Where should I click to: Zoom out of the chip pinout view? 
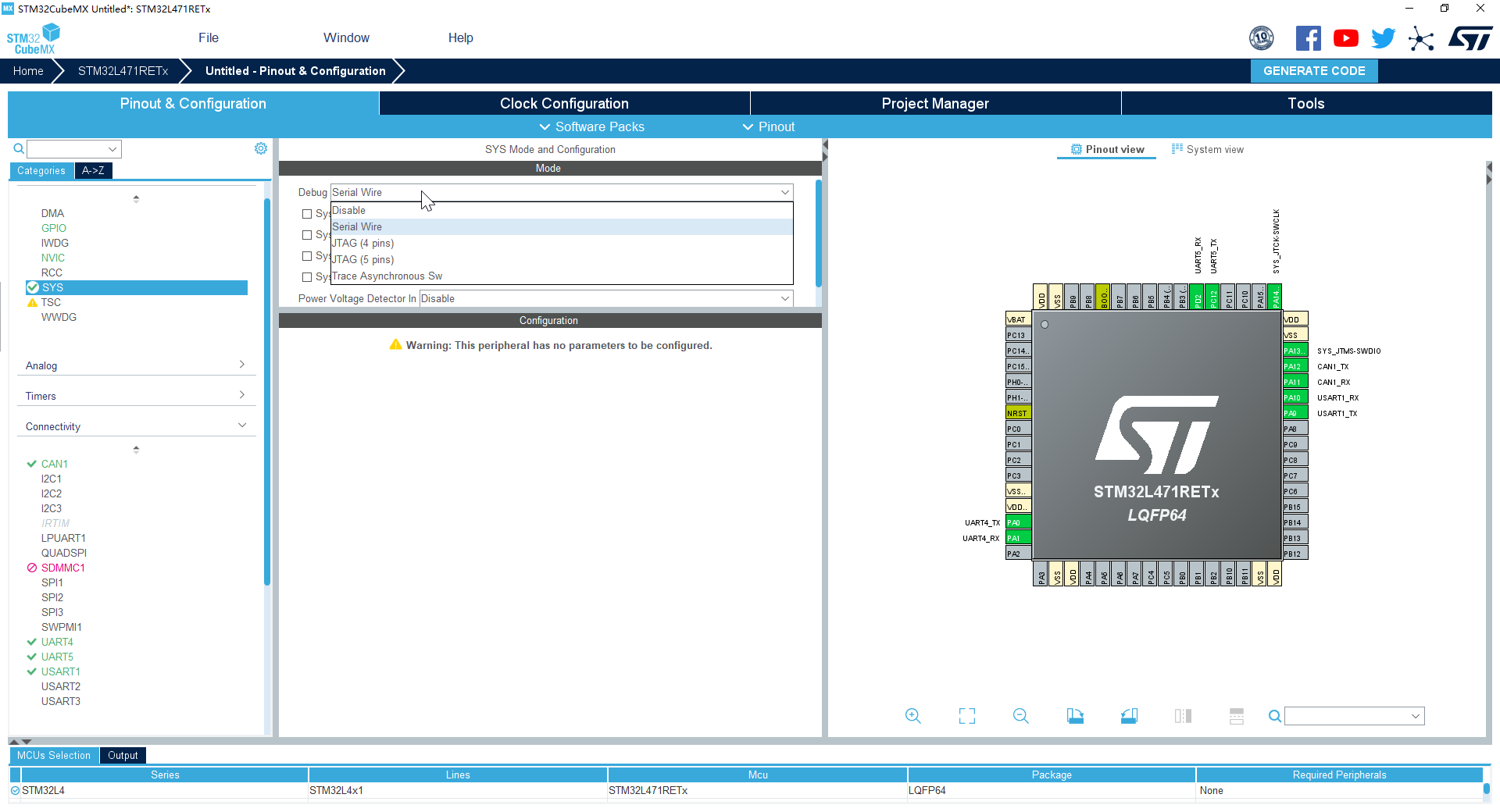[1021, 716]
